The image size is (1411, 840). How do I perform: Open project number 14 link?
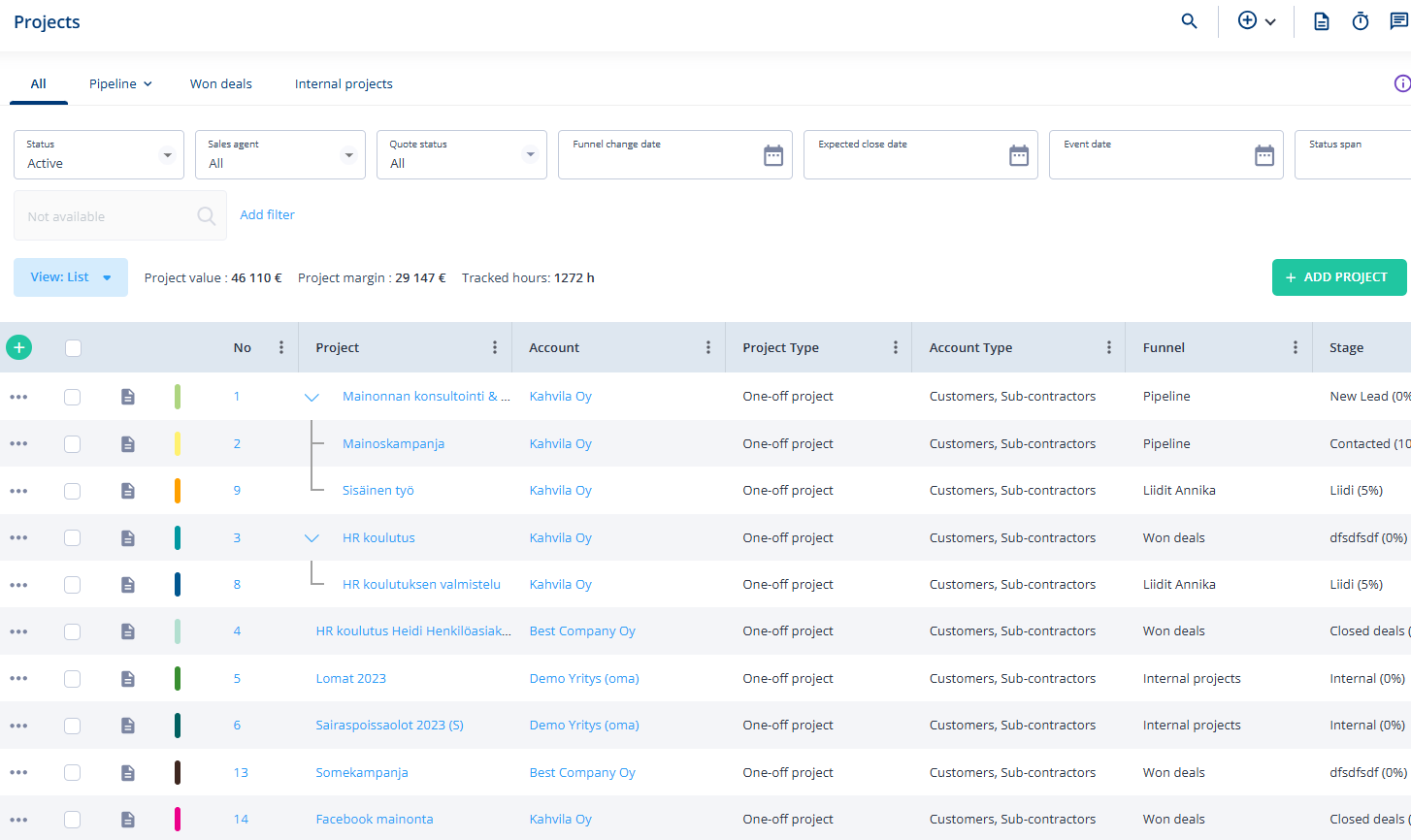(x=241, y=820)
